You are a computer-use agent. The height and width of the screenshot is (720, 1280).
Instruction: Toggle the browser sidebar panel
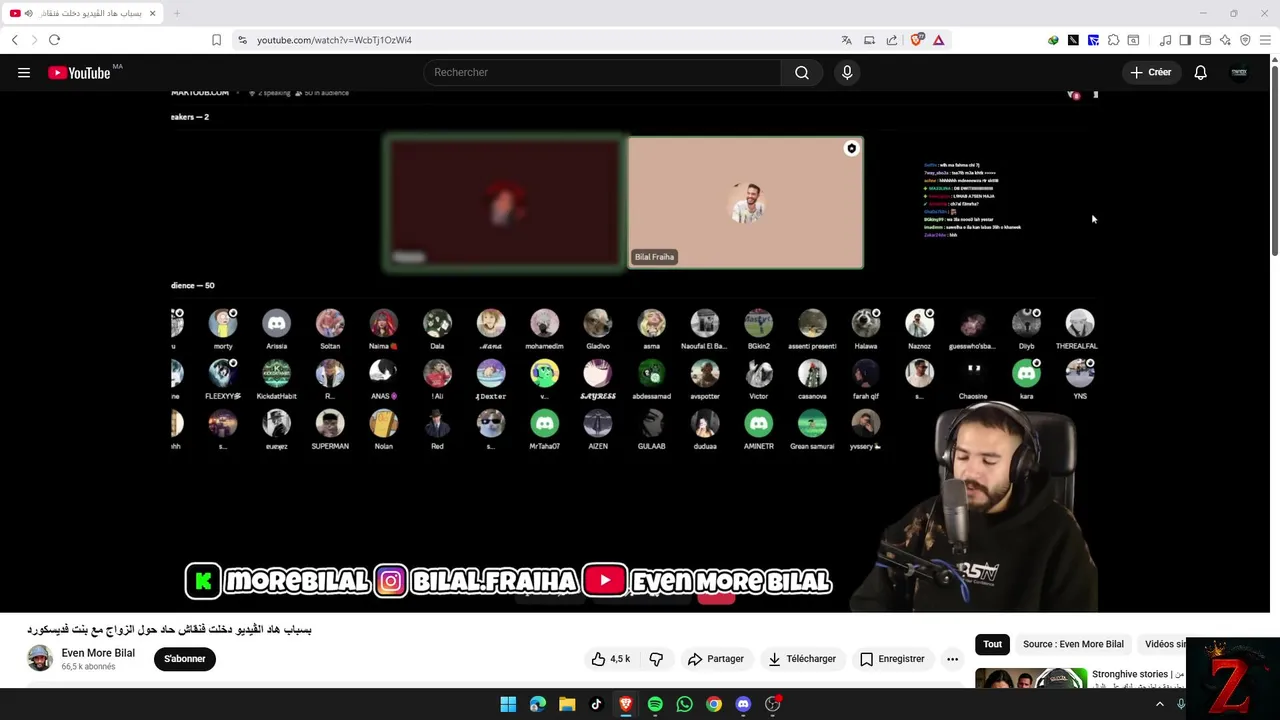[1185, 40]
